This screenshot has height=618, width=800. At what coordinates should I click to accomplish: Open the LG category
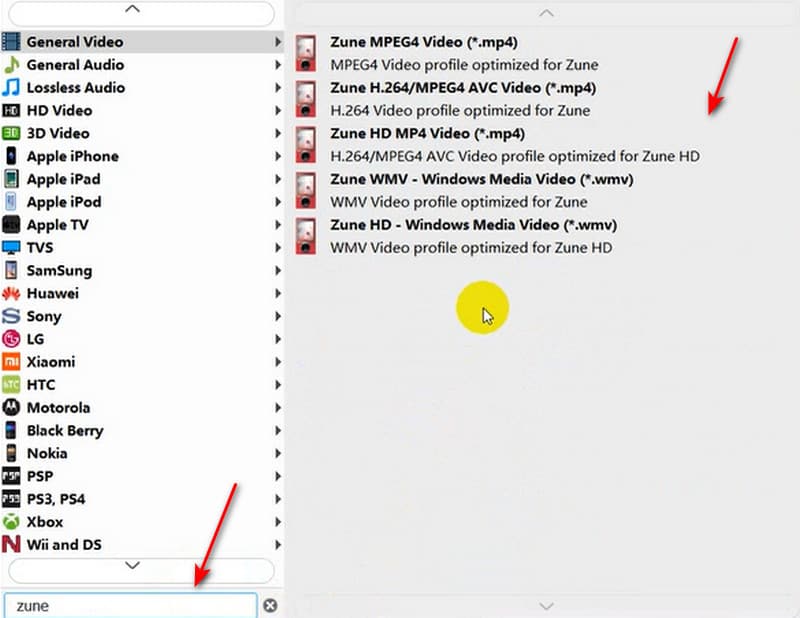(x=142, y=339)
